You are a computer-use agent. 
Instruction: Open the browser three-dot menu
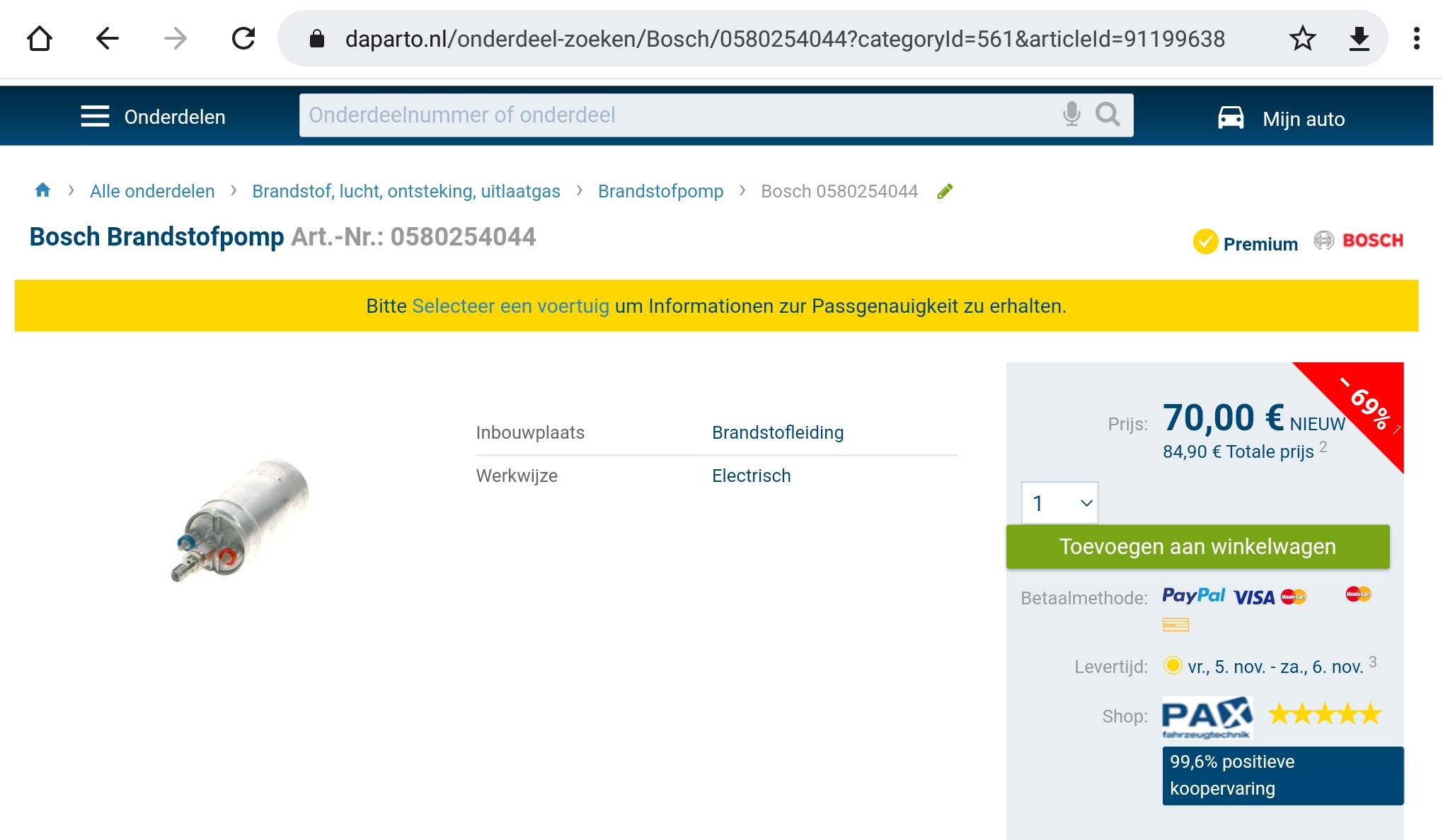tap(1416, 38)
